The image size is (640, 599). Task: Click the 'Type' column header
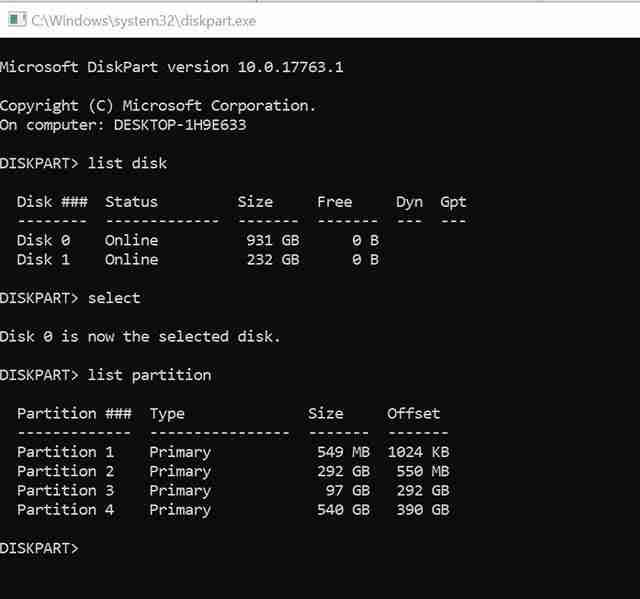click(x=167, y=415)
